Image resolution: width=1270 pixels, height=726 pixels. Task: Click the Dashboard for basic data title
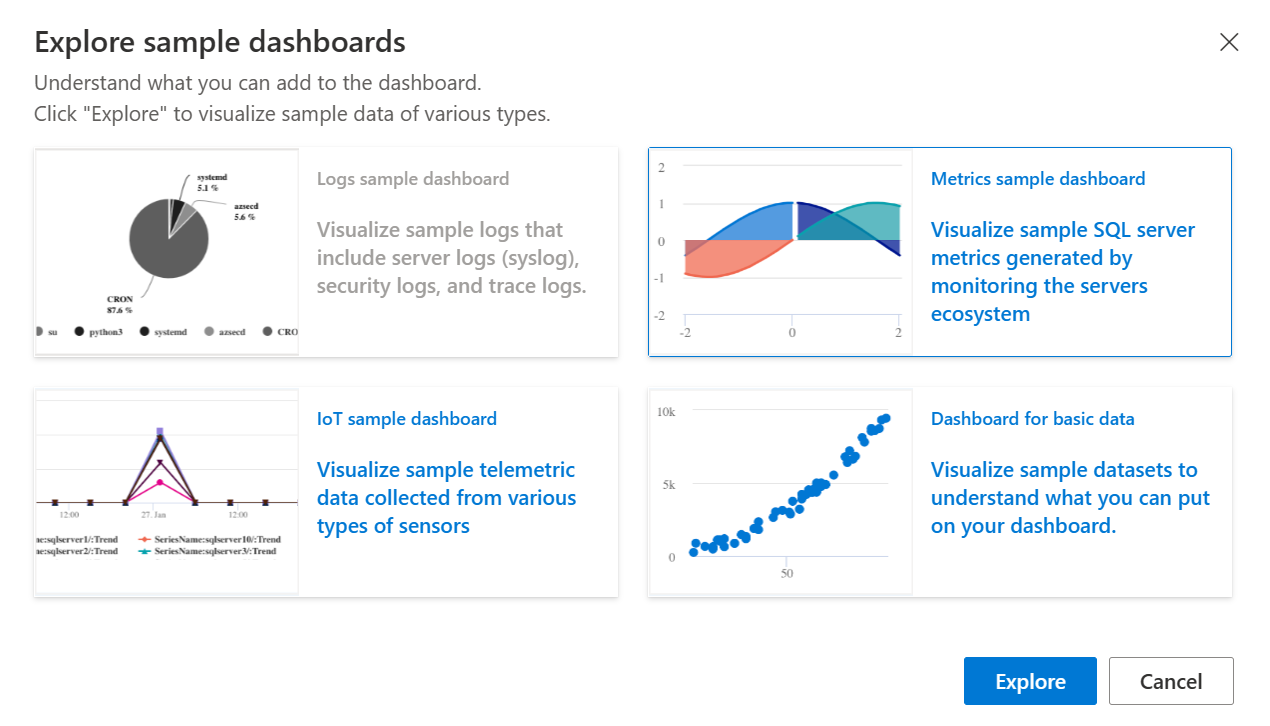1032,419
